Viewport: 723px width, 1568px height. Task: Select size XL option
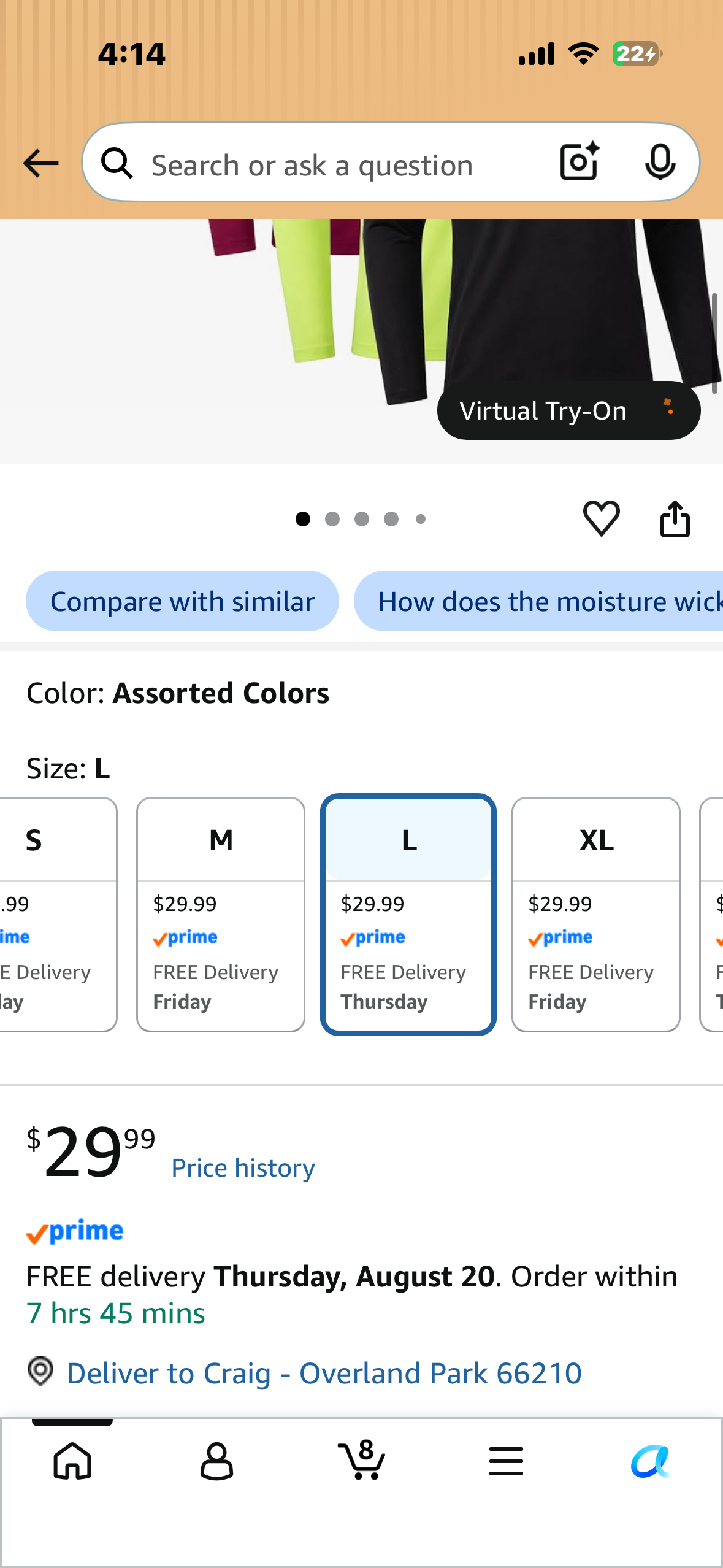[x=596, y=915]
